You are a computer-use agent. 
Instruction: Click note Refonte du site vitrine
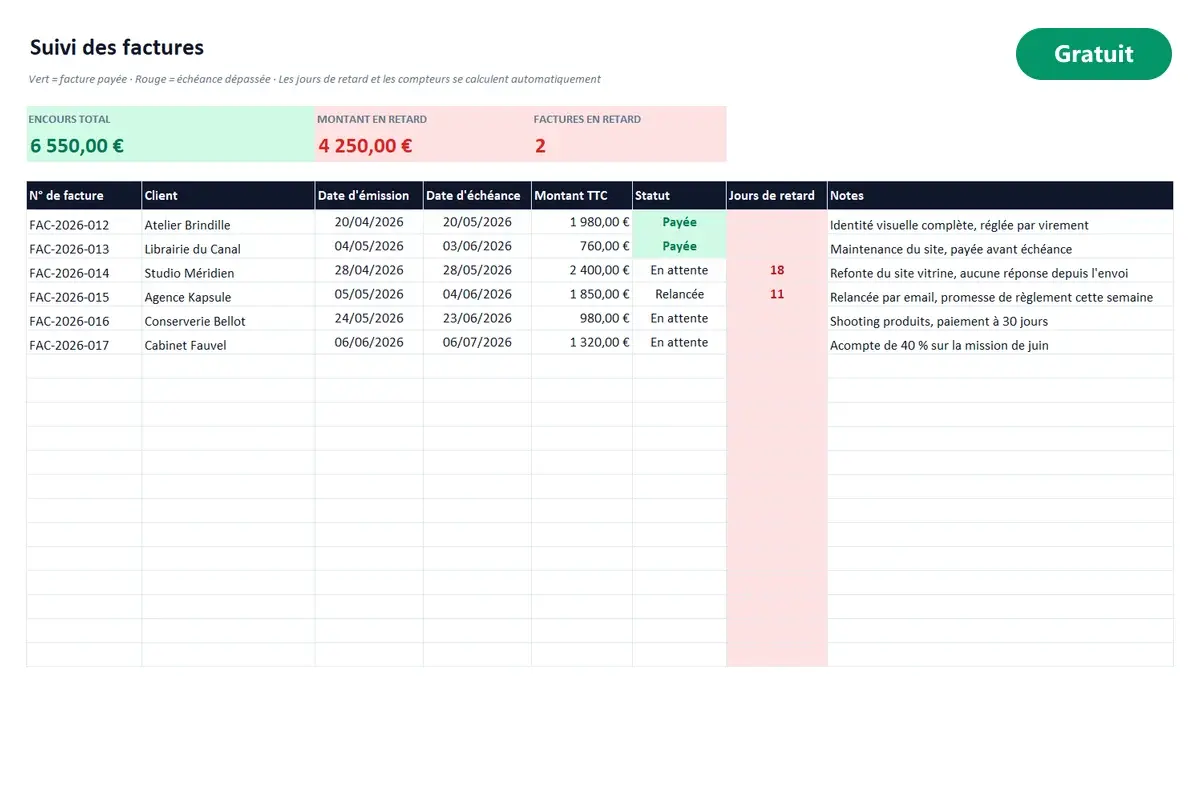[1000, 272]
